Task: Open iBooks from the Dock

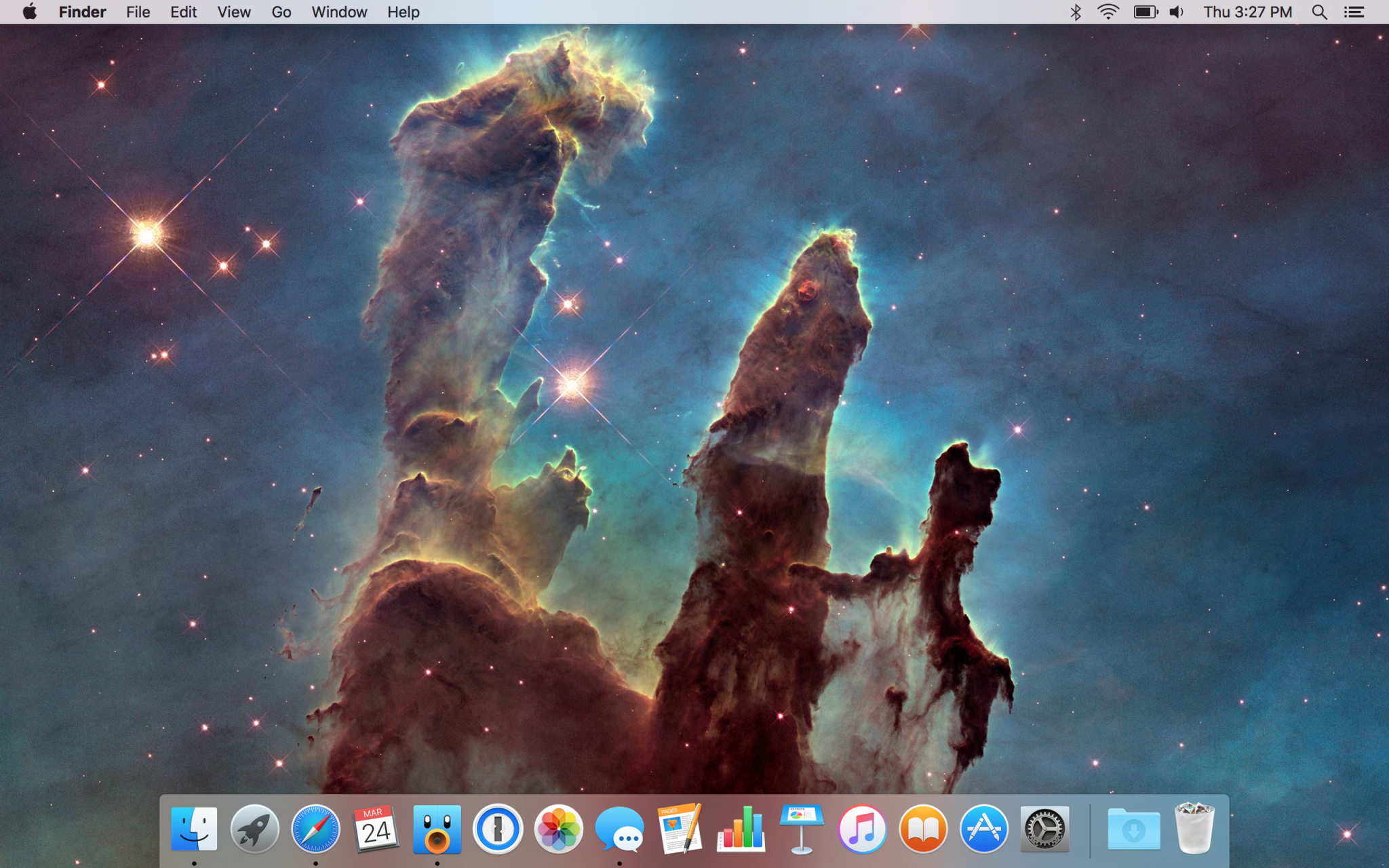Action: coord(923,829)
